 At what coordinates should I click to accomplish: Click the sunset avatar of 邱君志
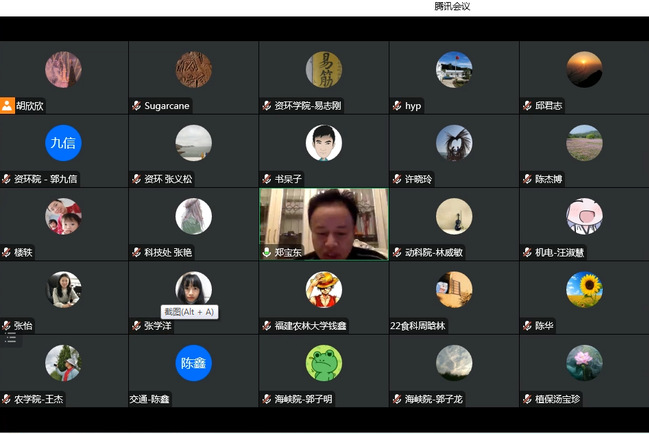tap(584, 69)
